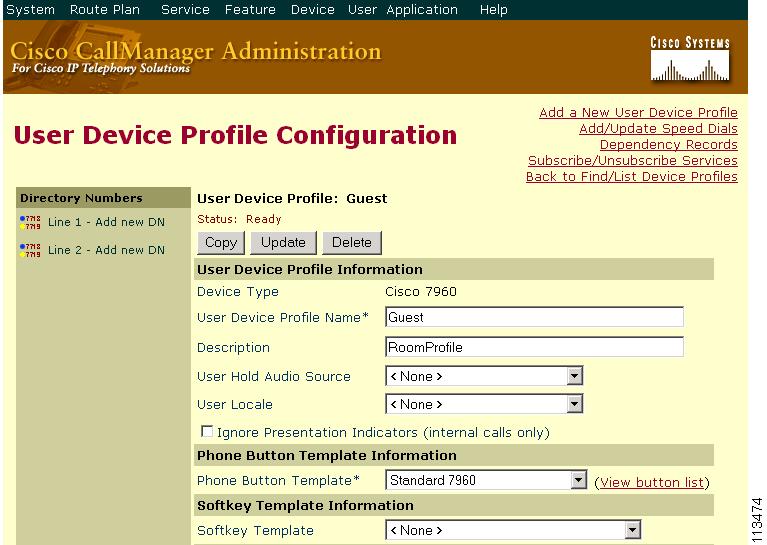This screenshot has height=545, width=767.
Task: Click the Status: Ready text
Action: click(239, 219)
